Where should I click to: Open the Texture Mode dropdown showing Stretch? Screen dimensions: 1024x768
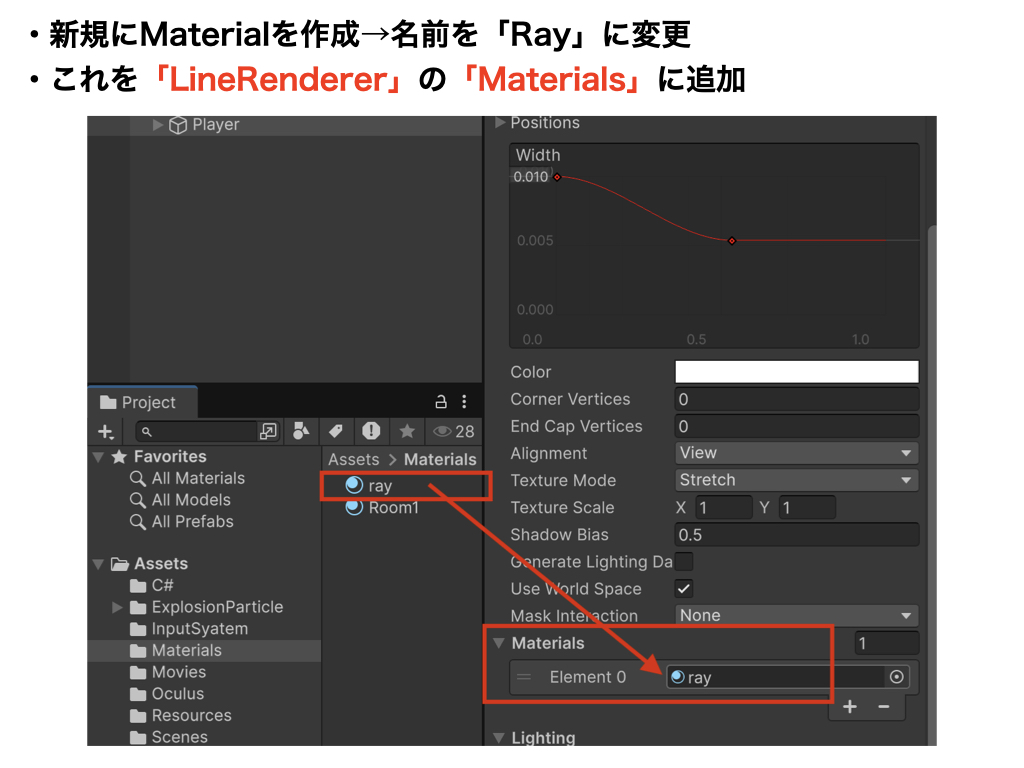[x=796, y=480]
